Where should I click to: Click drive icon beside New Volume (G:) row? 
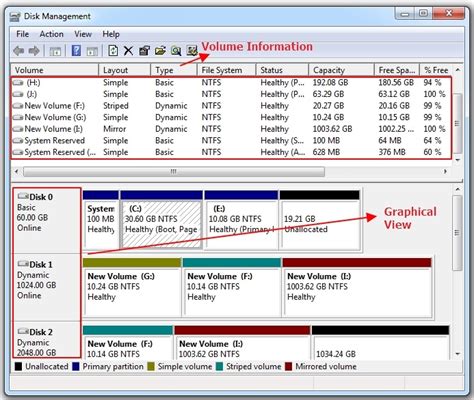[18, 118]
